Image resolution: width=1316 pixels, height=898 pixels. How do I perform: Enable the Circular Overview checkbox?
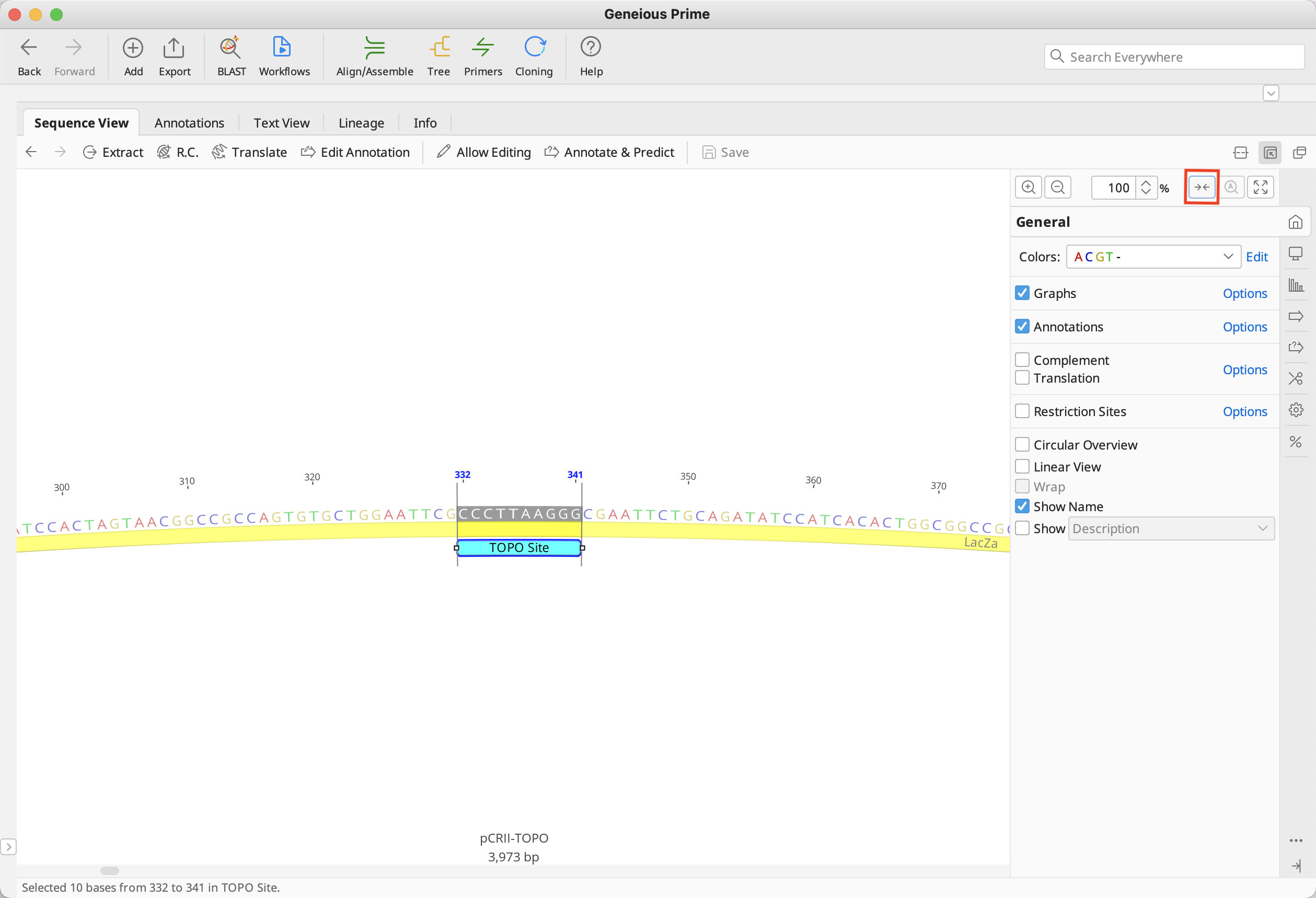(x=1022, y=444)
